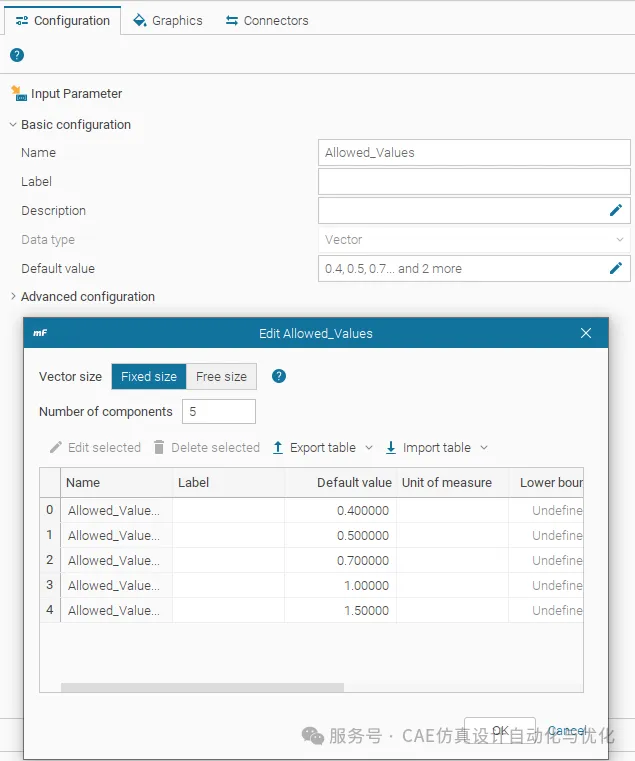Expand Advanced configuration section
635x761 pixels.
click(x=13, y=296)
